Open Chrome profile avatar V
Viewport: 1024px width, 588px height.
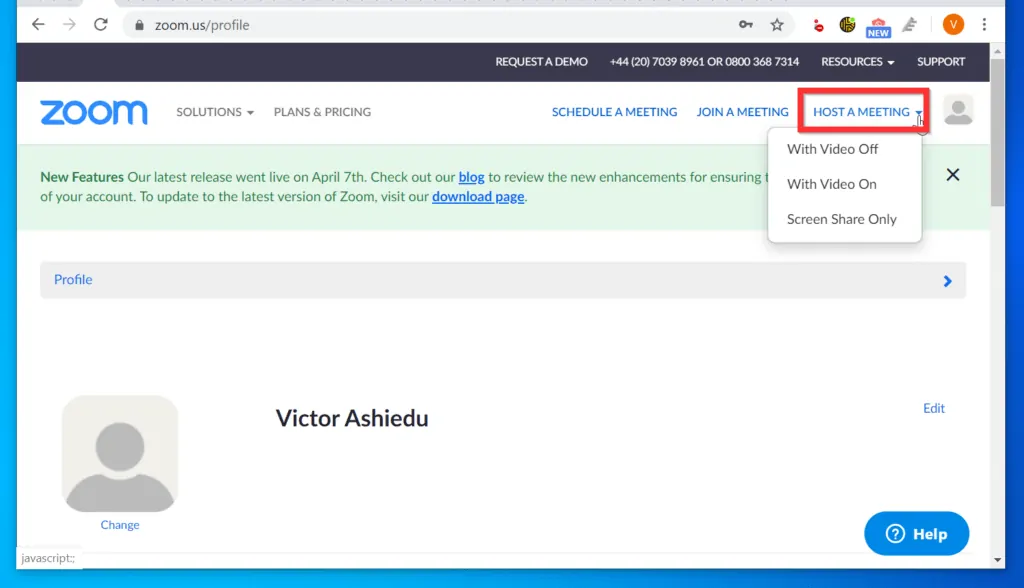[953, 25]
